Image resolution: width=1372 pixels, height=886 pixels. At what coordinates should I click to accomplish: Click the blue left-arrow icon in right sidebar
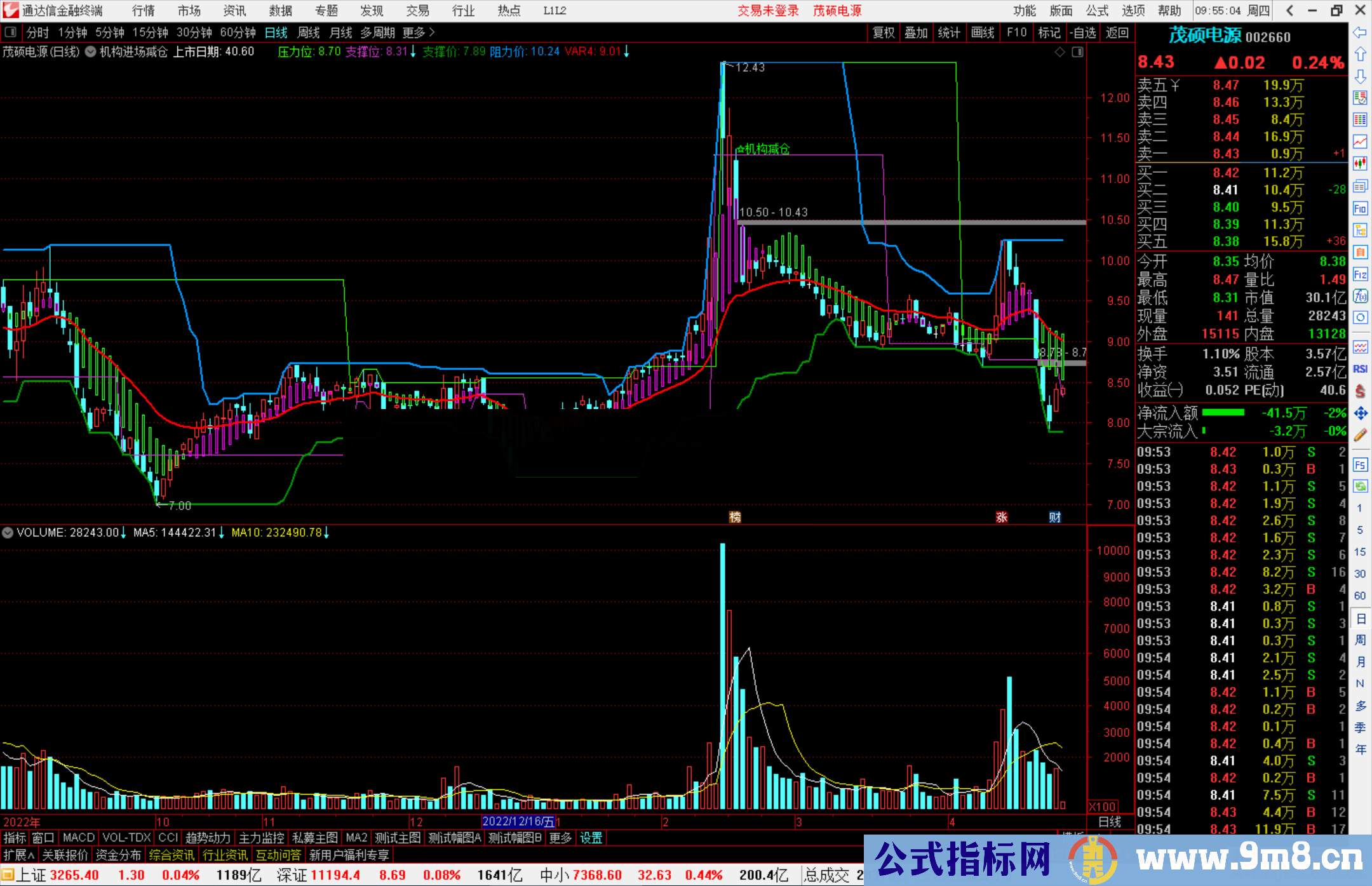click(1360, 32)
